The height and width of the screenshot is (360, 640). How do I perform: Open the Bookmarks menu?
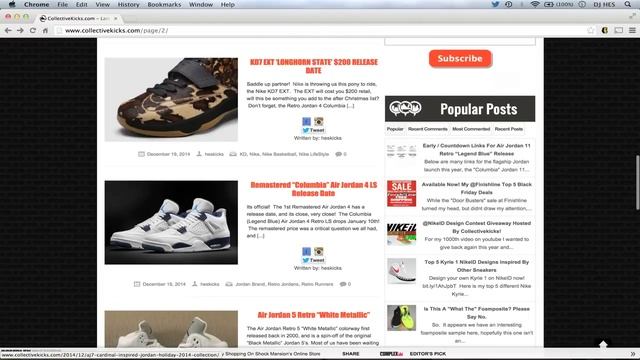tap(164, 4)
